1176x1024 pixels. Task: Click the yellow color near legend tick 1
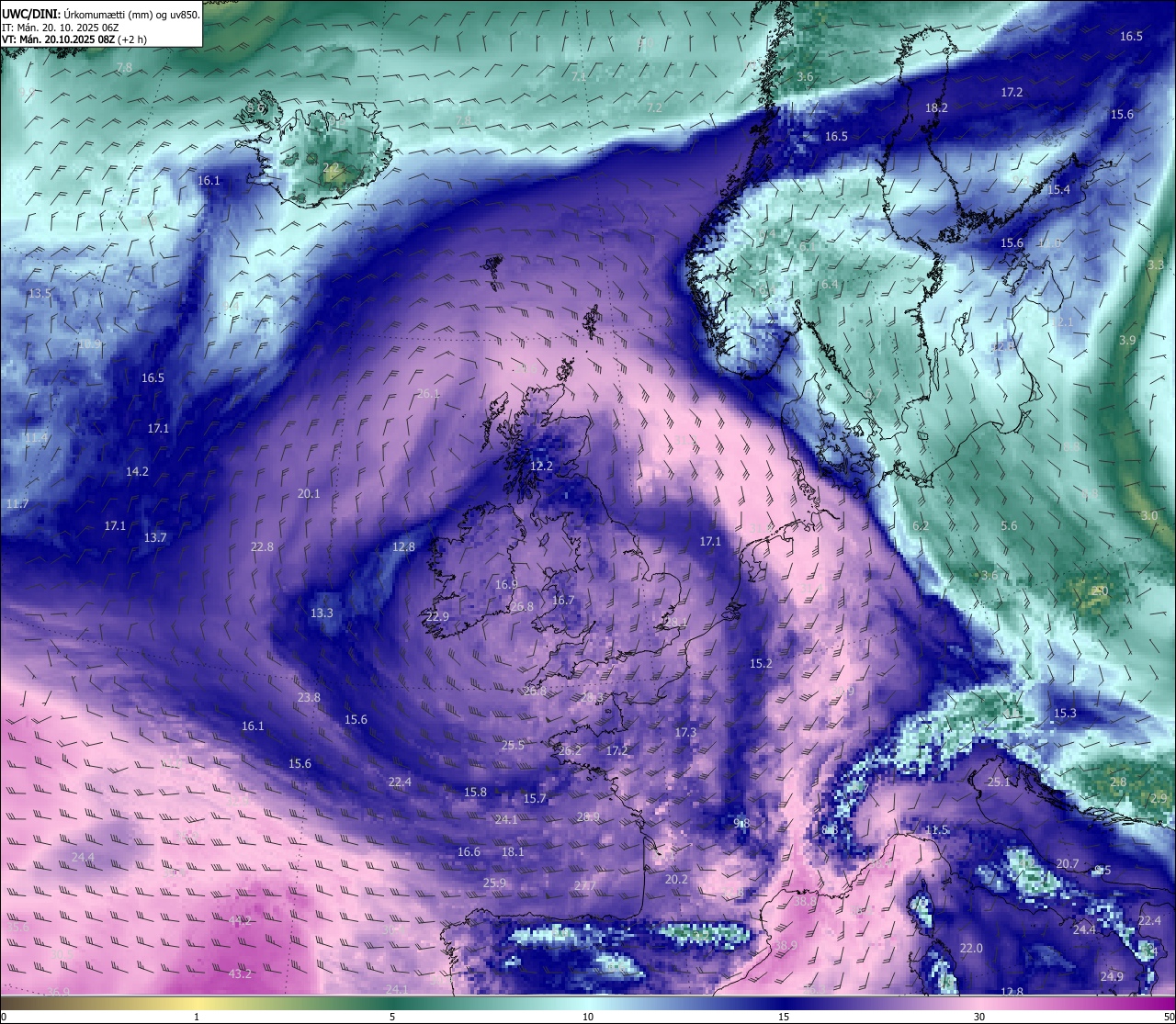[196, 1003]
